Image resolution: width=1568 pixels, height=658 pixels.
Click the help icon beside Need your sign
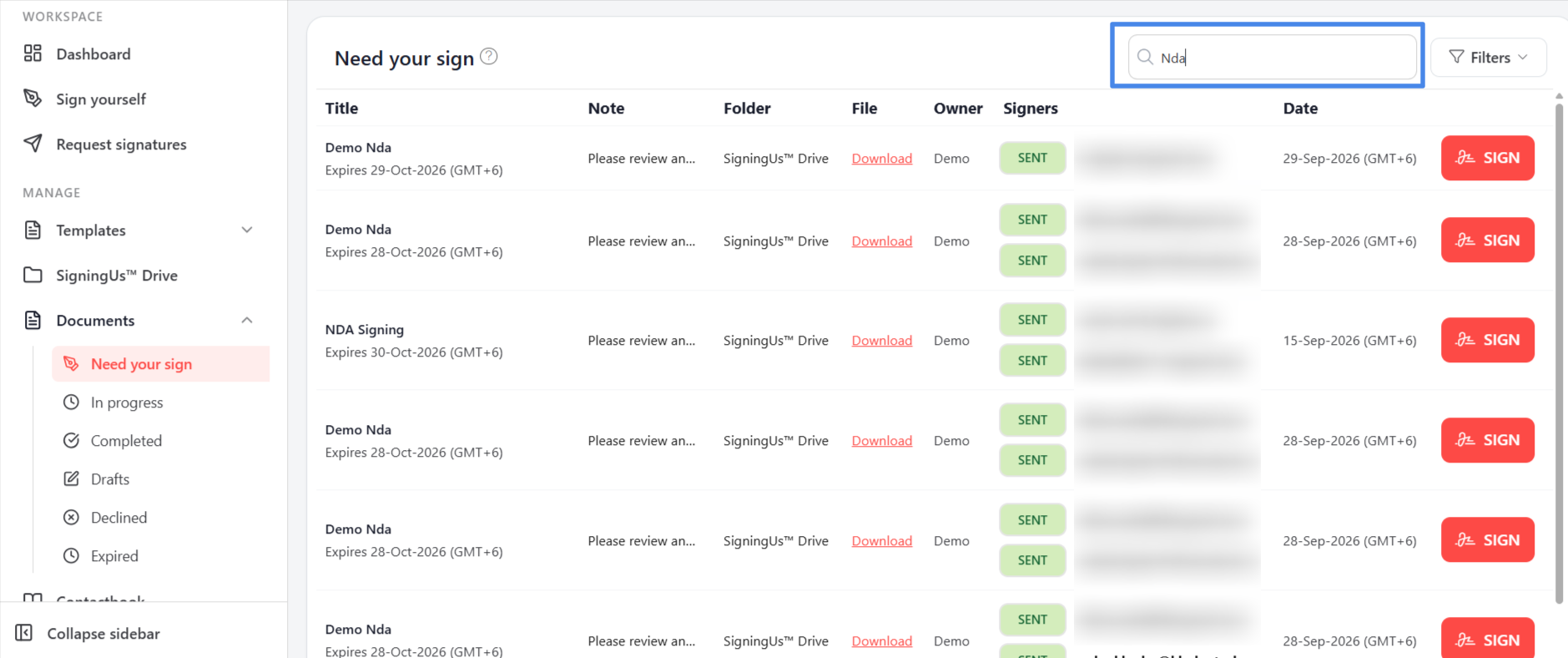(489, 56)
